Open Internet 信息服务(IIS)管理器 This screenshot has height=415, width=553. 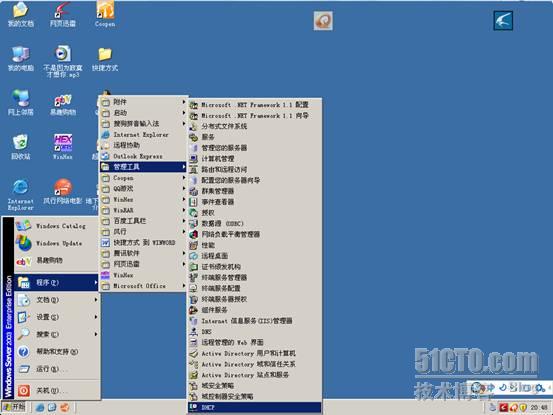coord(255,321)
